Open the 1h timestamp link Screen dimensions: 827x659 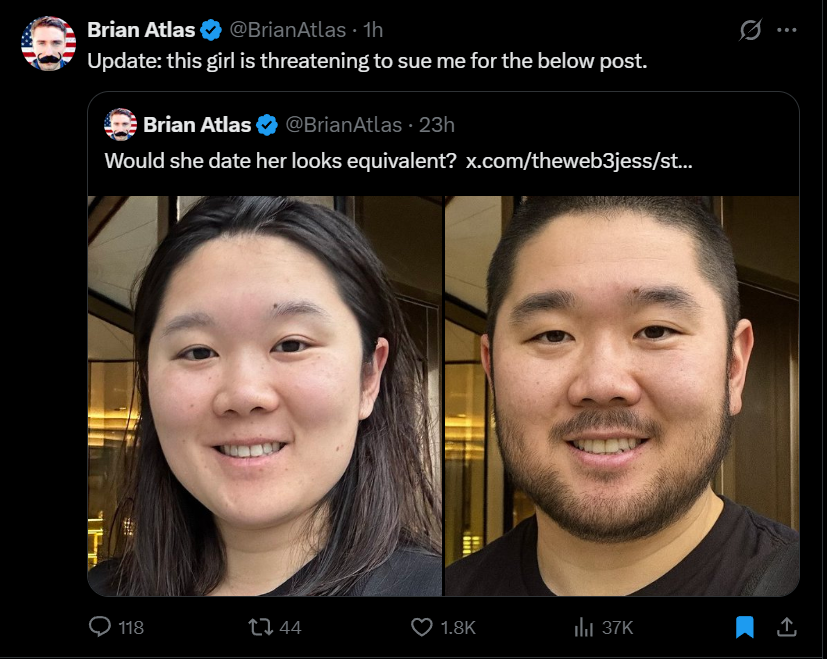tap(373, 30)
